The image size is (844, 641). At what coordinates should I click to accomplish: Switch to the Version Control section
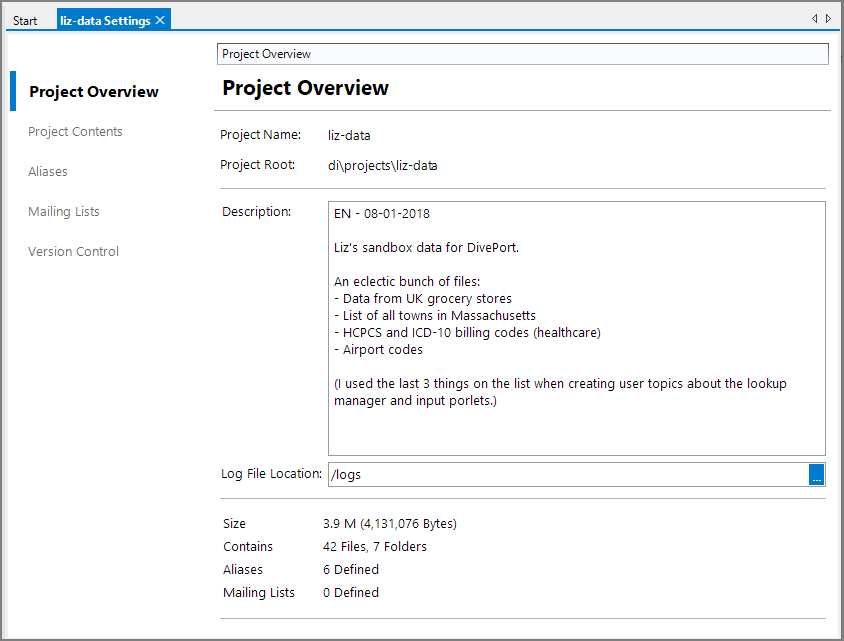(73, 251)
